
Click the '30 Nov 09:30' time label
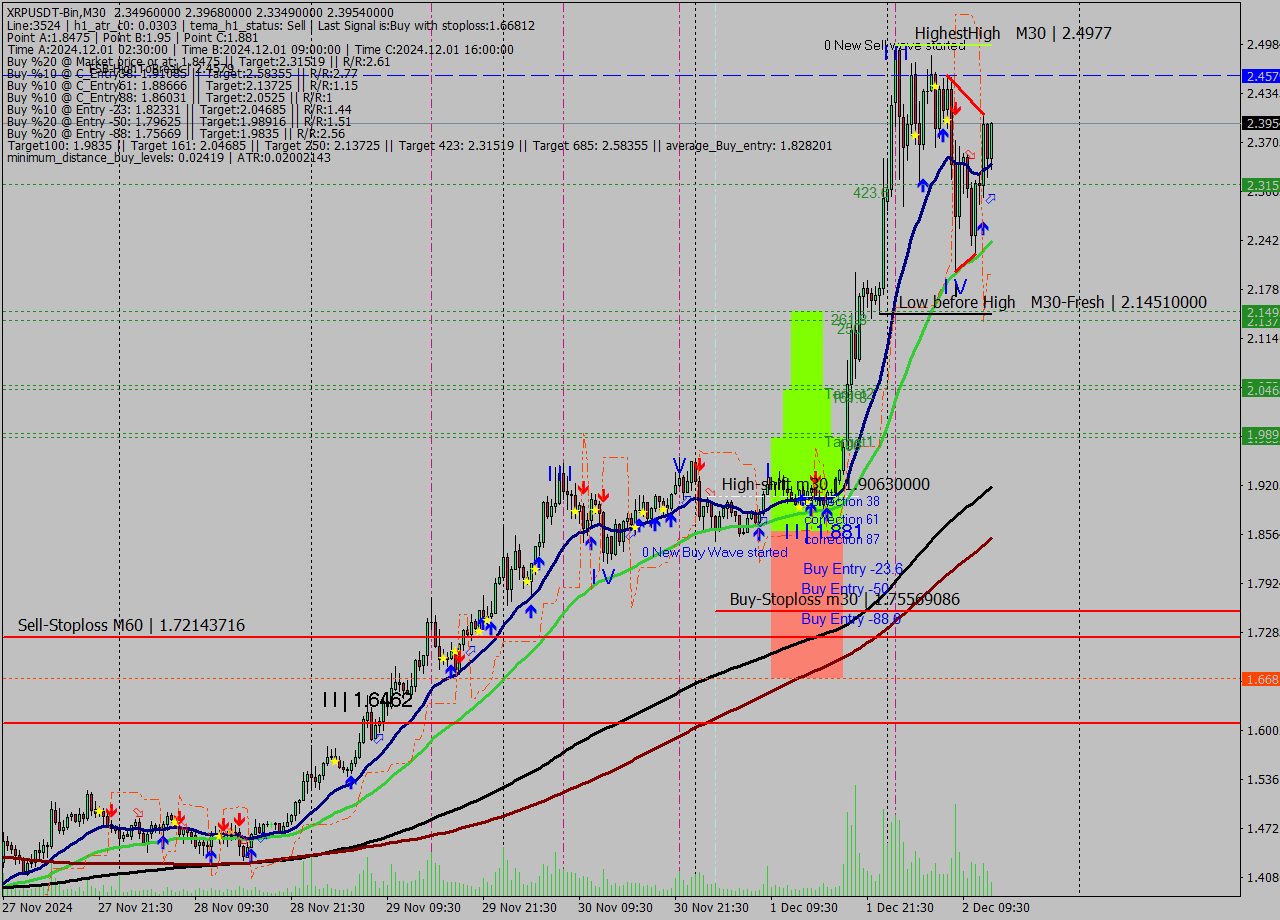[x=615, y=908]
